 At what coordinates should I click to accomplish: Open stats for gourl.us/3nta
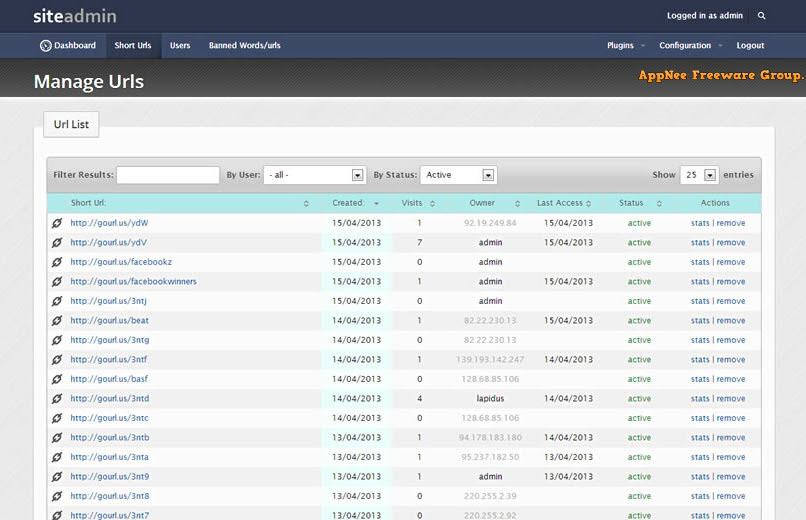[700, 457]
